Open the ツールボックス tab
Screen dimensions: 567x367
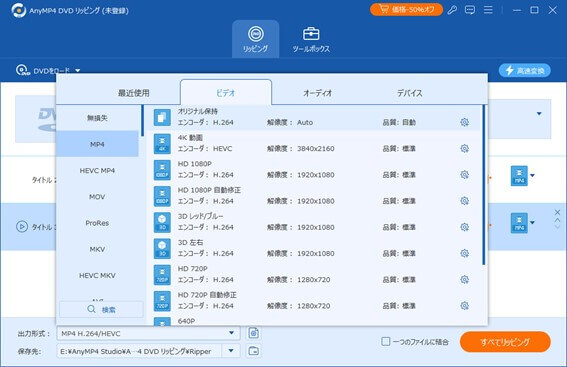311,39
